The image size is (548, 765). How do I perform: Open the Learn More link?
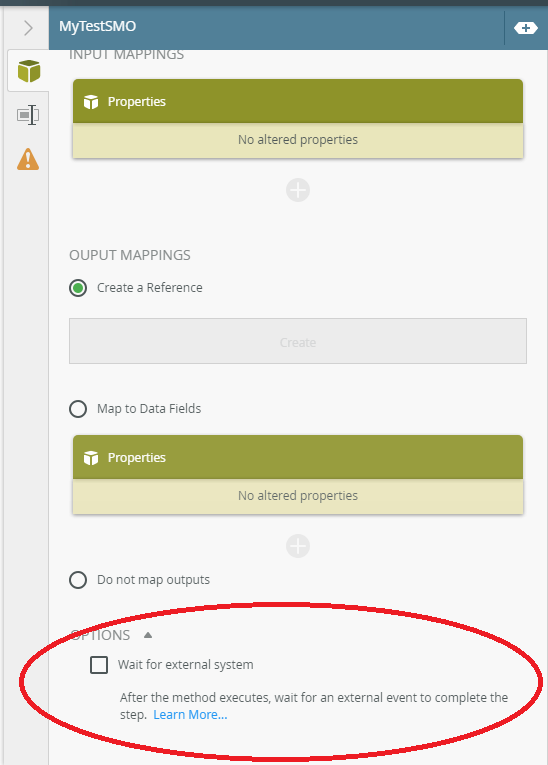click(x=190, y=715)
